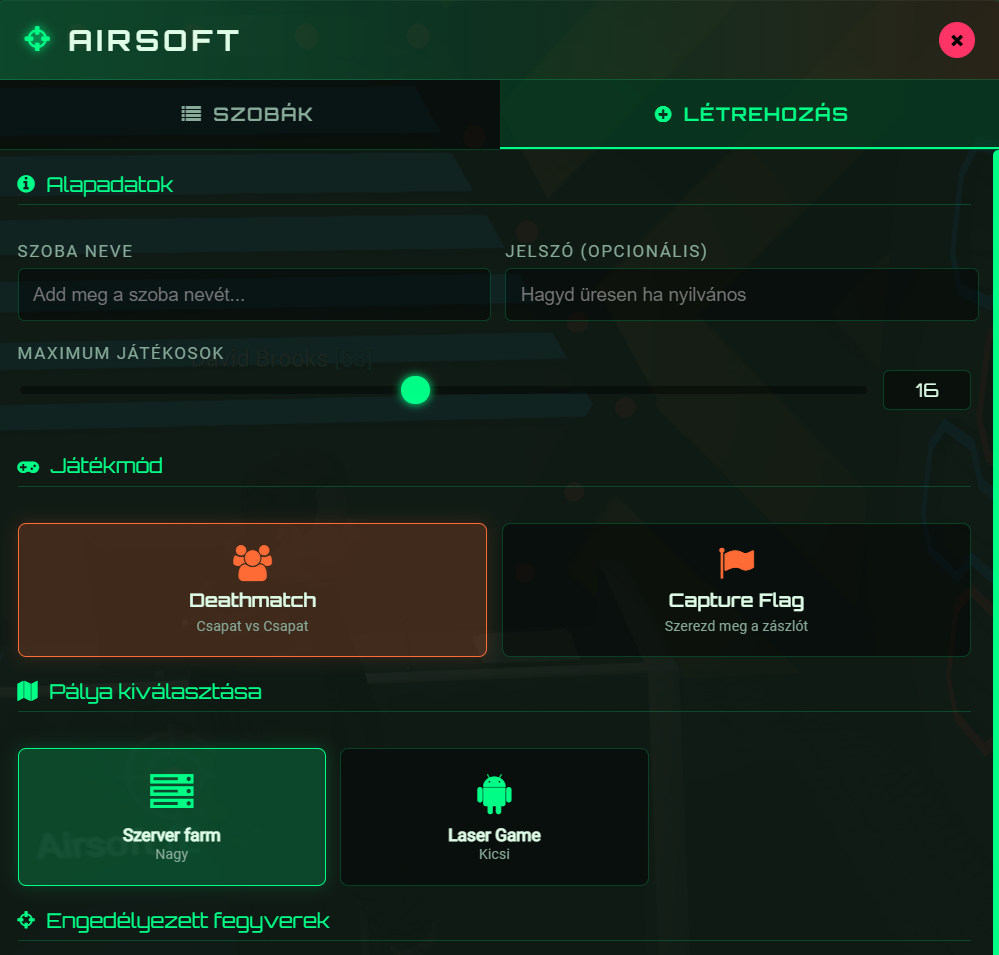The image size is (999, 955).
Task: Focus the Jelszó password field
Action: point(741,295)
